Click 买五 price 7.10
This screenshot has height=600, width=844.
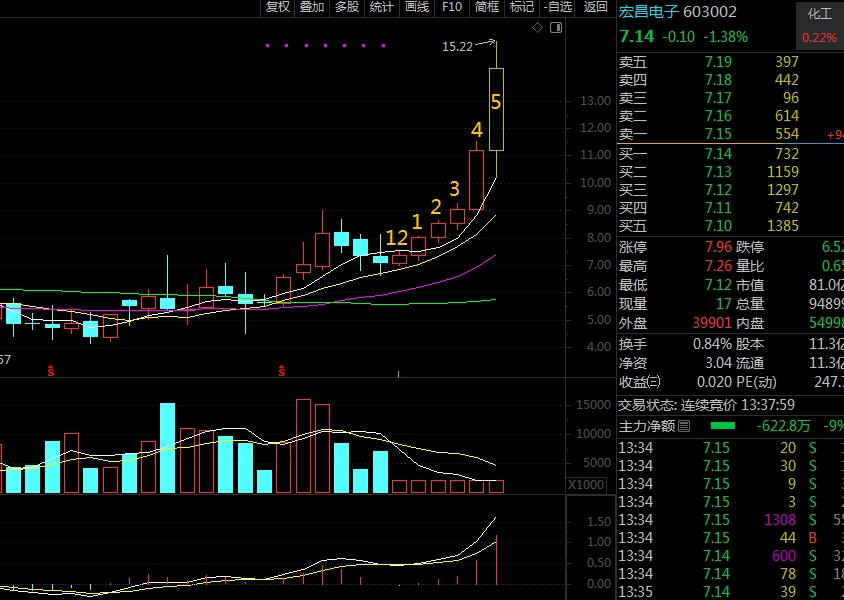click(718, 226)
